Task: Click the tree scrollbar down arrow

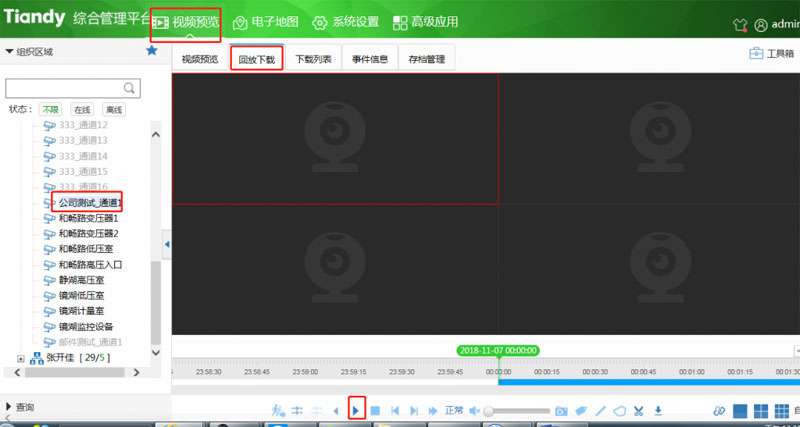Action: pos(156,353)
